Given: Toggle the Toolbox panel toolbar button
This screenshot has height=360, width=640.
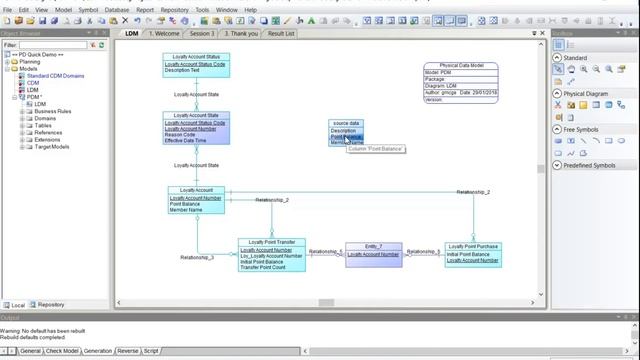Looking at the screenshot, I should click(x=462, y=21).
